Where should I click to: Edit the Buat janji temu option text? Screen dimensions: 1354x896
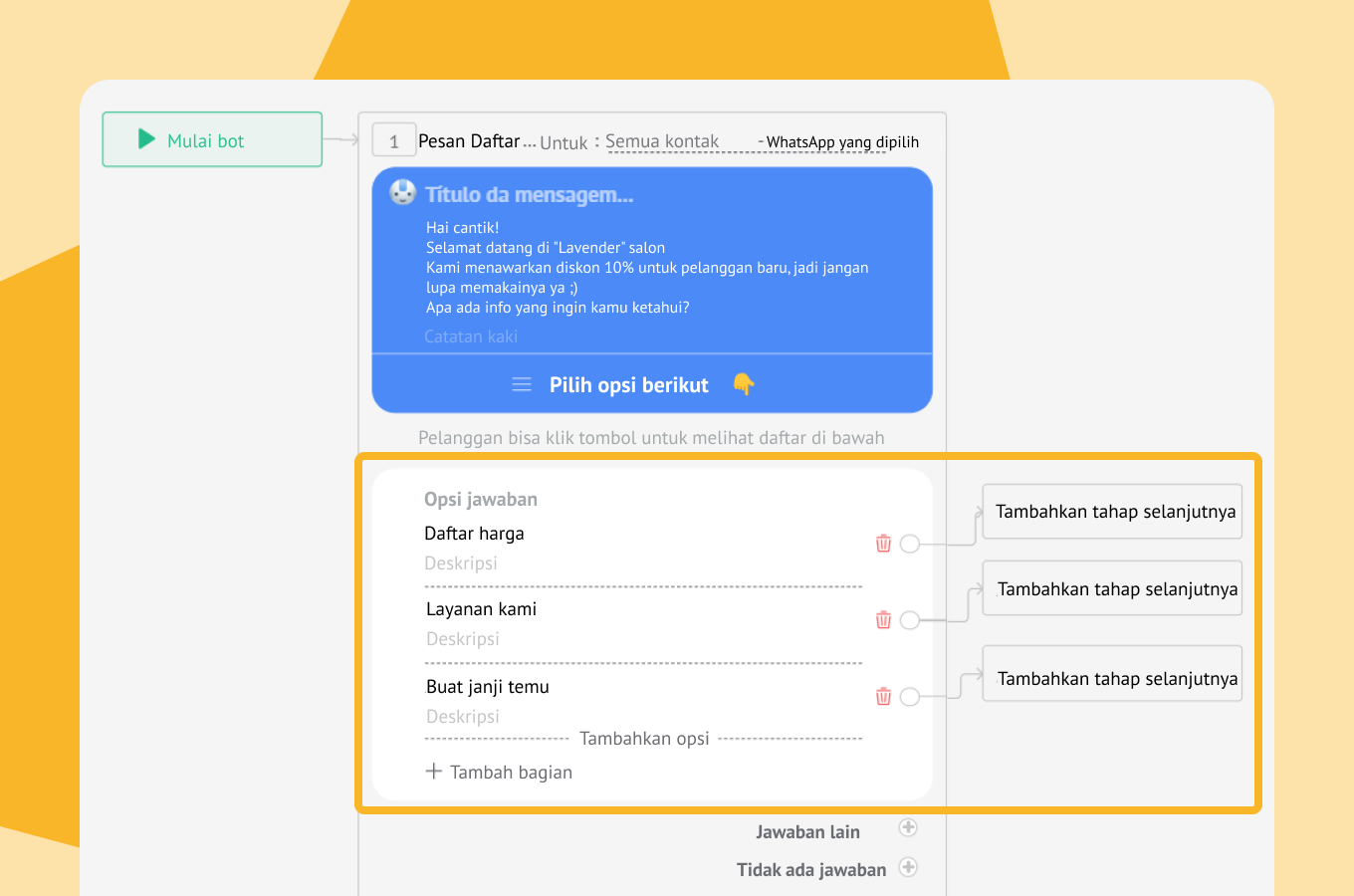[x=488, y=687]
